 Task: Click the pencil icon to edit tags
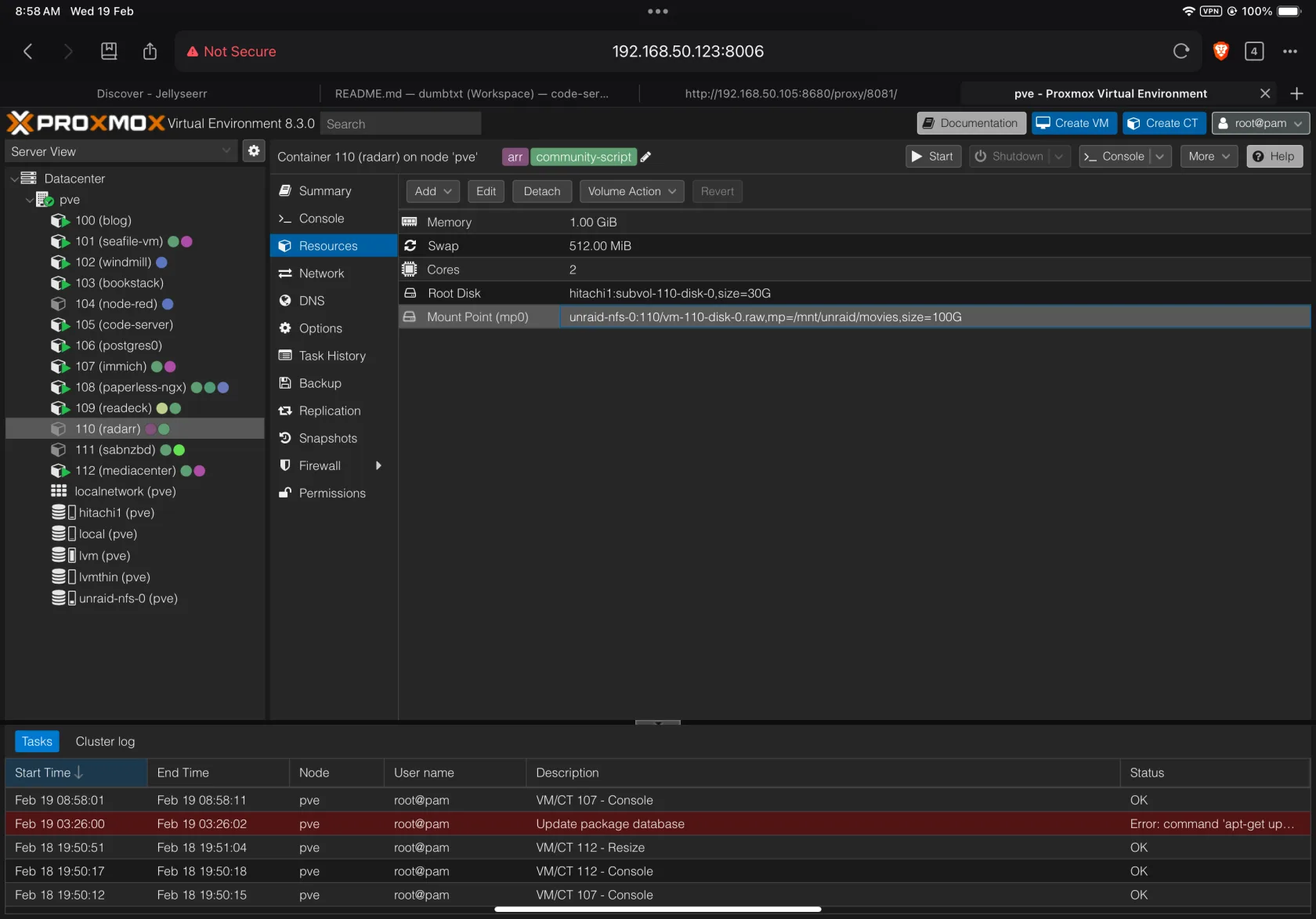coord(645,157)
